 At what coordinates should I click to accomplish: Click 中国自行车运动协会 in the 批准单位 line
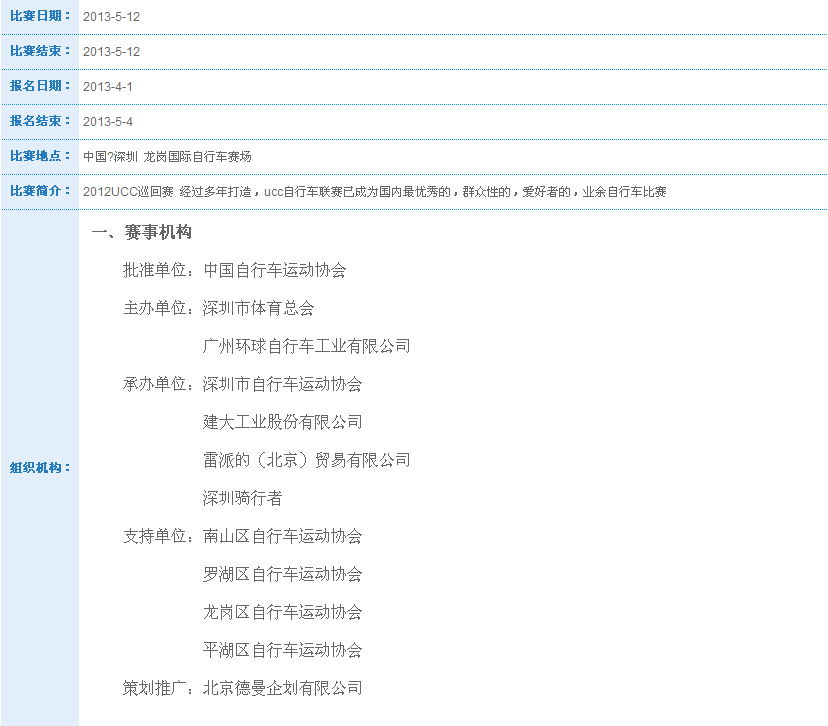(x=274, y=270)
